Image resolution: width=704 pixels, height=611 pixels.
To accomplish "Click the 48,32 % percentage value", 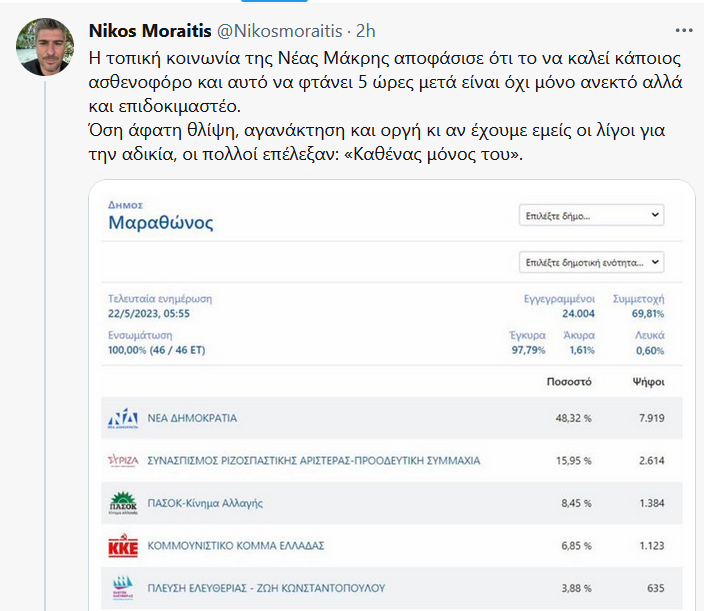I will (x=573, y=418).
